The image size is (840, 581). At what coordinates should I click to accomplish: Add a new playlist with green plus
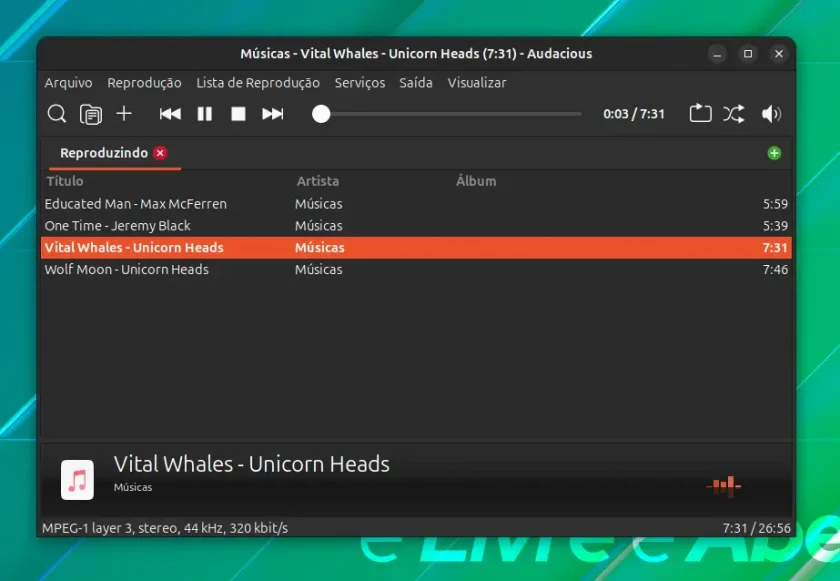point(774,153)
